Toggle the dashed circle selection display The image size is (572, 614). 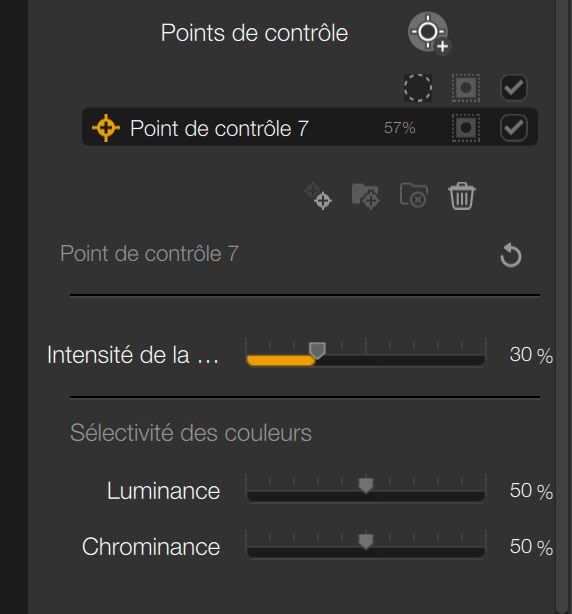pyautogui.click(x=418, y=88)
